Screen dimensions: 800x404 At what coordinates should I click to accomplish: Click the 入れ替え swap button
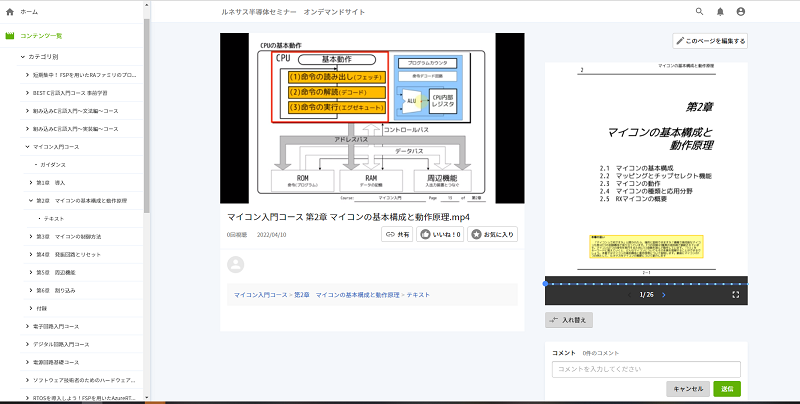tap(569, 320)
